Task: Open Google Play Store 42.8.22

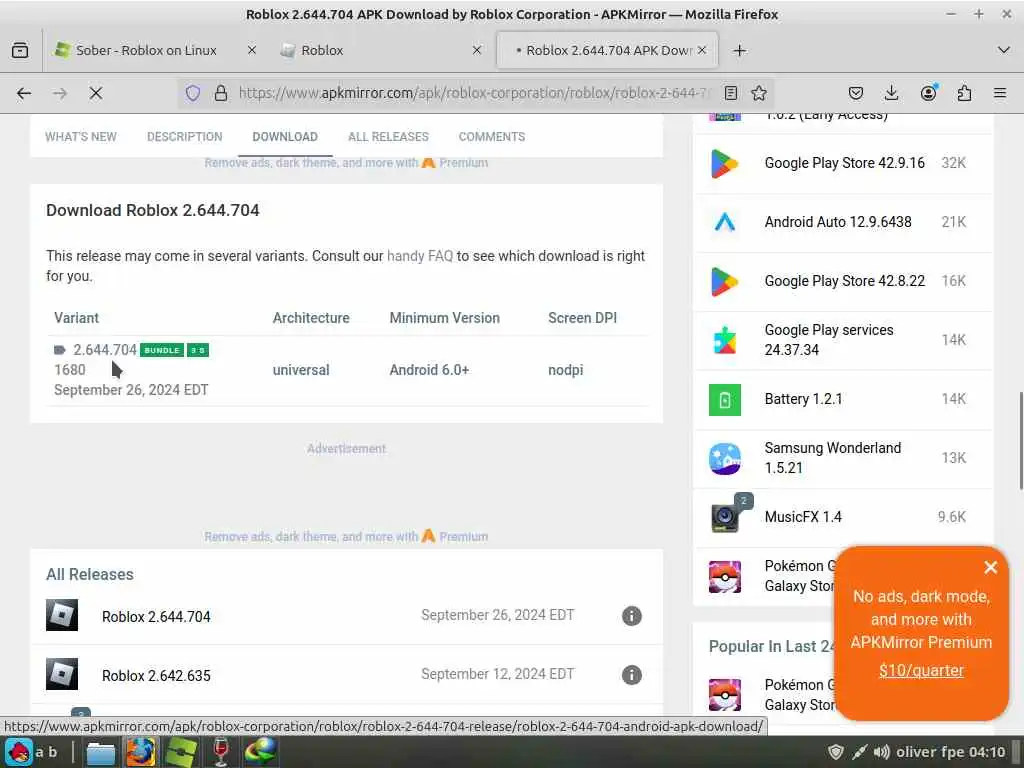Action: coord(844,281)
